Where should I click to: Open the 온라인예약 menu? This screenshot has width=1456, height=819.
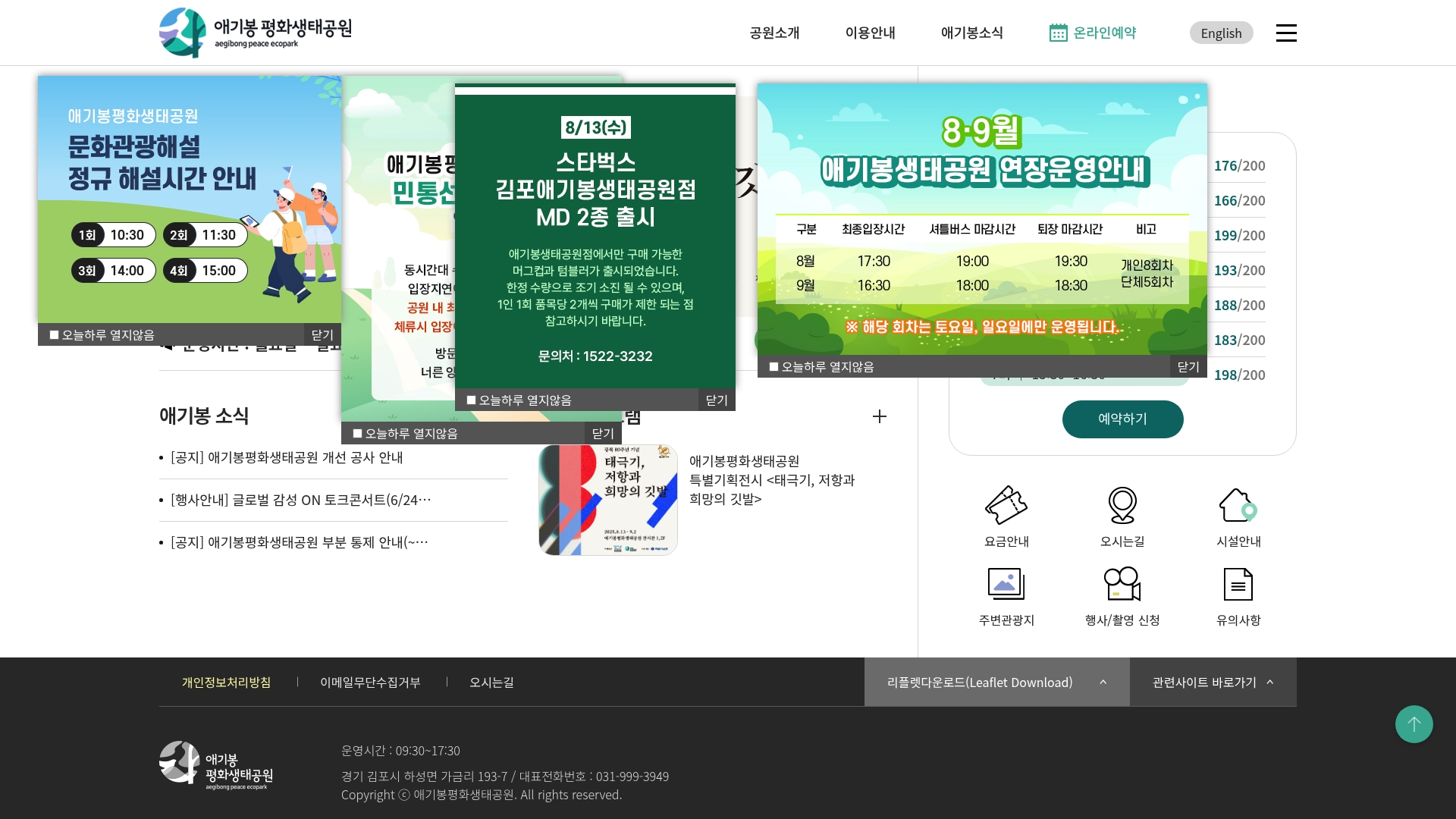(1093, 33)
